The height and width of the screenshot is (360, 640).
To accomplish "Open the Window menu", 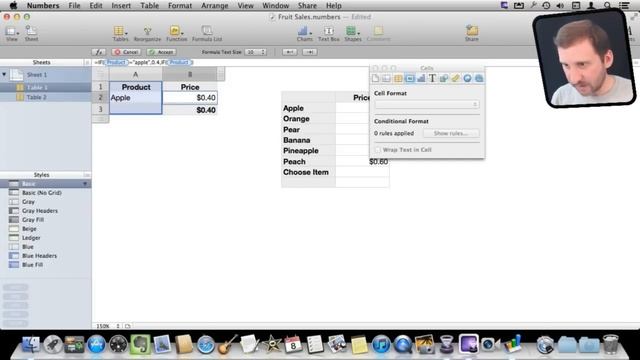I will click(276, 6).
